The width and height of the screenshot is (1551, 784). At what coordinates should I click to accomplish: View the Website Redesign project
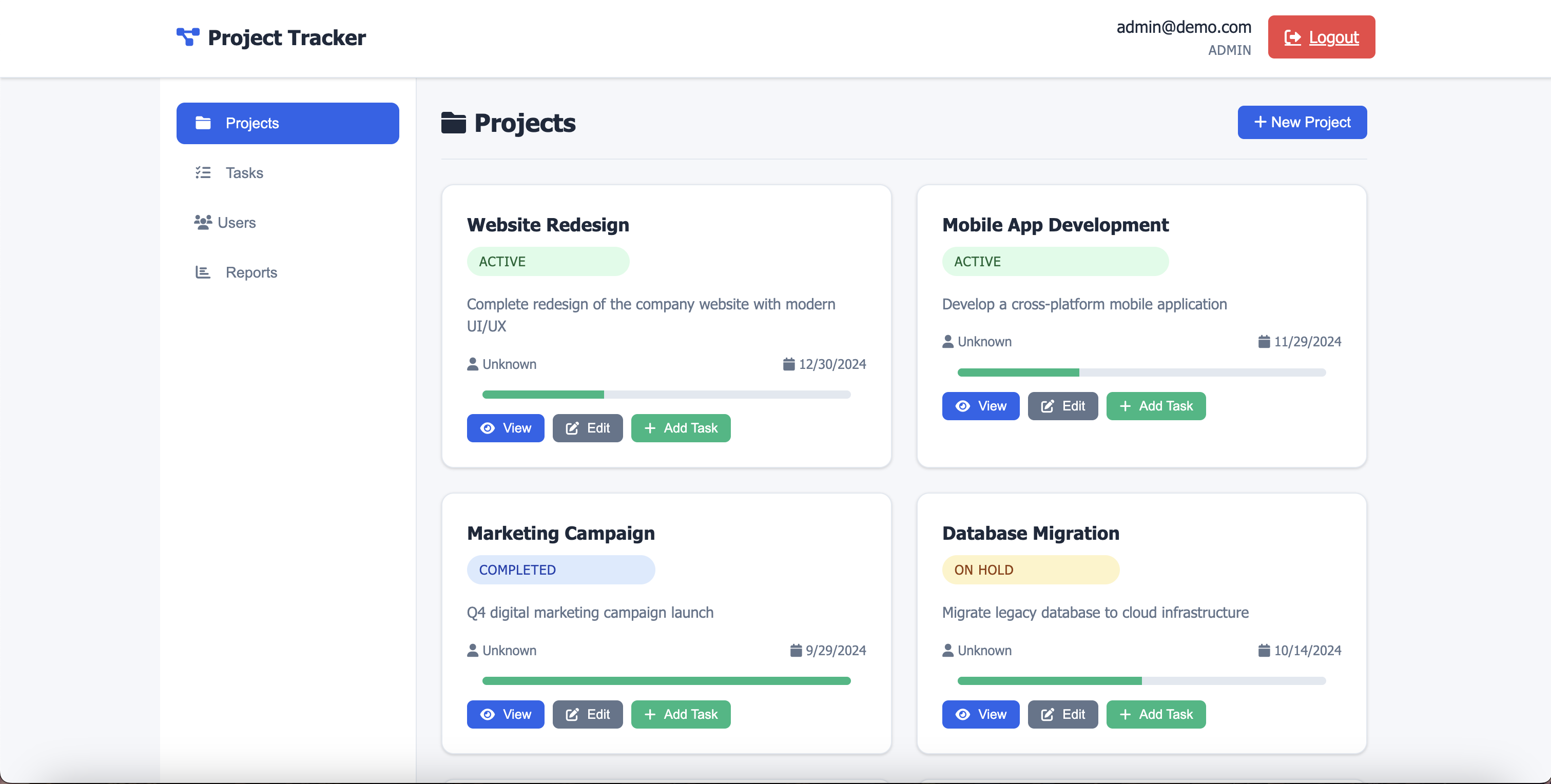[505, 428]
